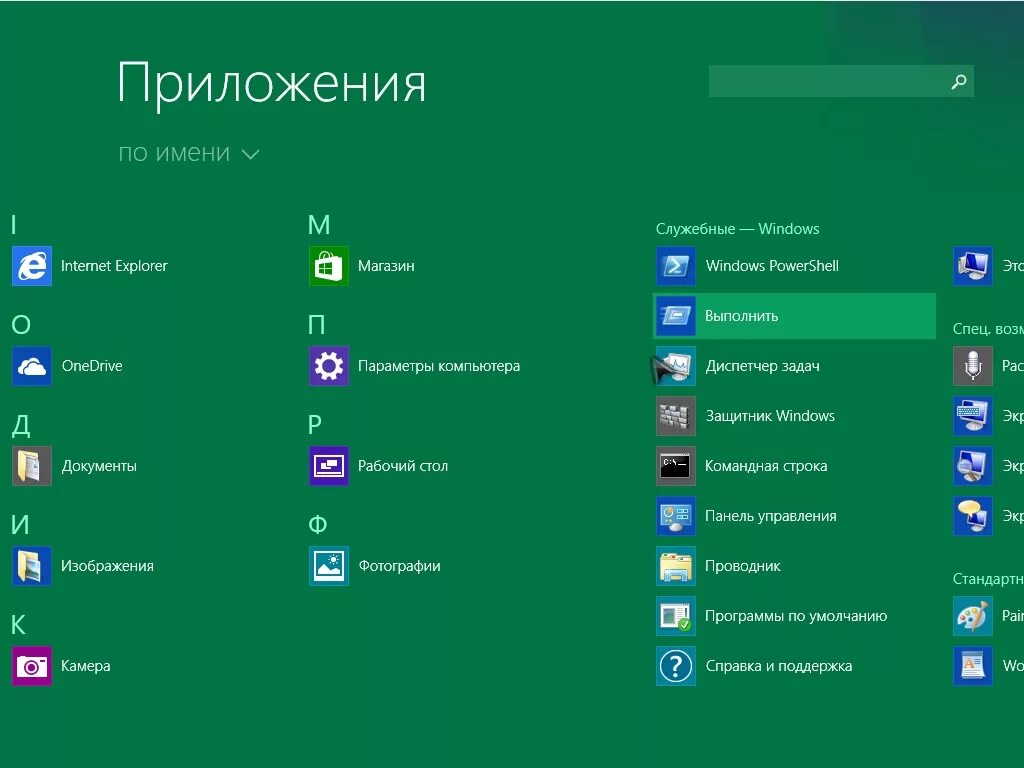1024x768 pixels.
Task: Open the Проводник file explorer icon
Action: [676, 566]
